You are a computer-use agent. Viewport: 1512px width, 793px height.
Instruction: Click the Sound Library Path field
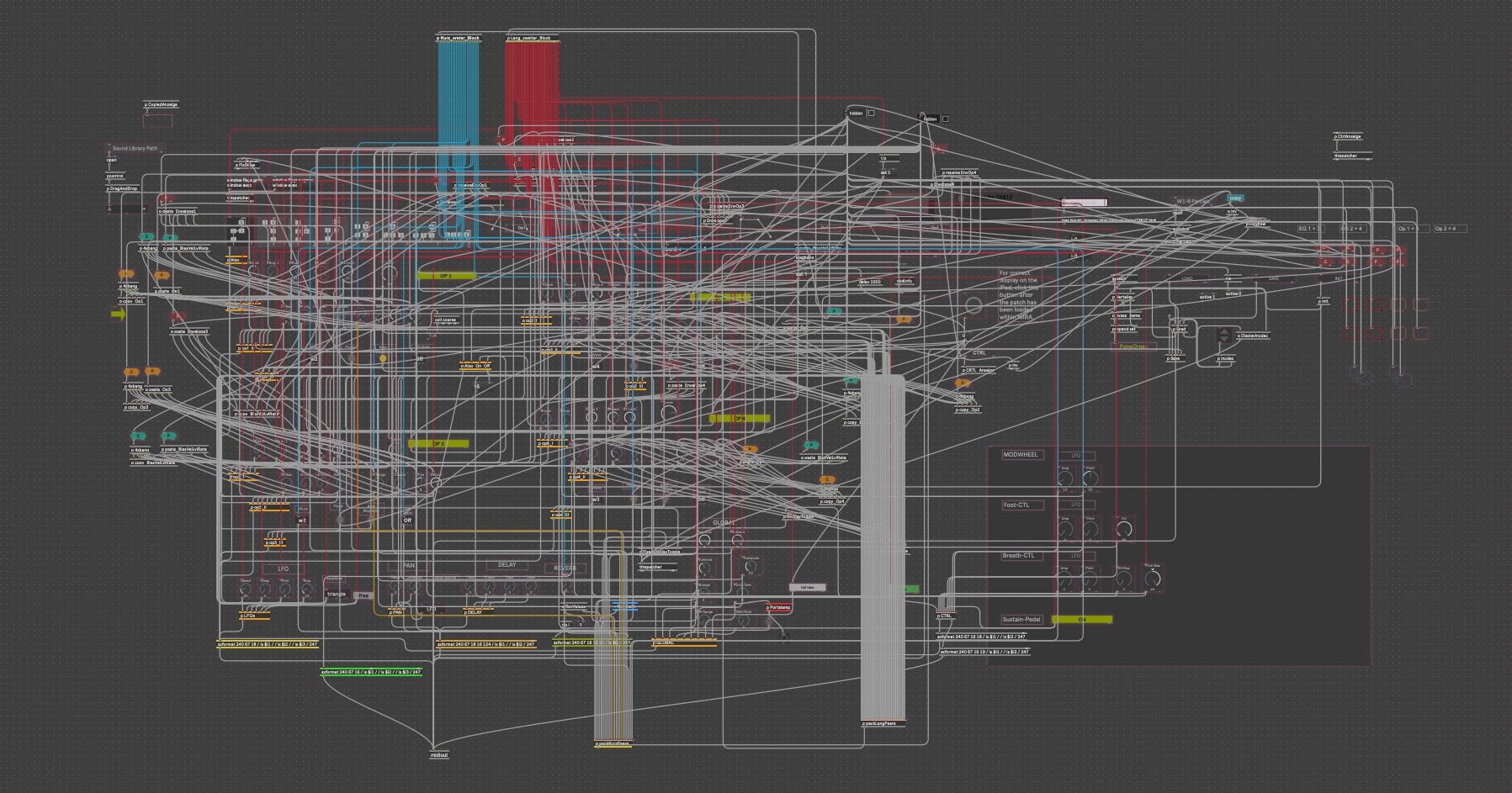point(135,148)
